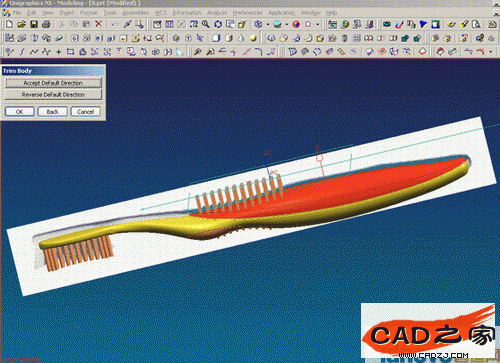Click the Back button in Trim Body dialog
The width and height of the screenshot is (500, 363).
(53, 112)
